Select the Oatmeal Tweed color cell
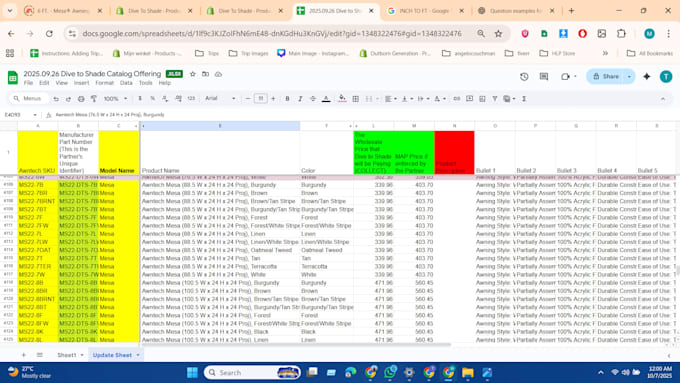The image size is (680, 383). point(327,250)
